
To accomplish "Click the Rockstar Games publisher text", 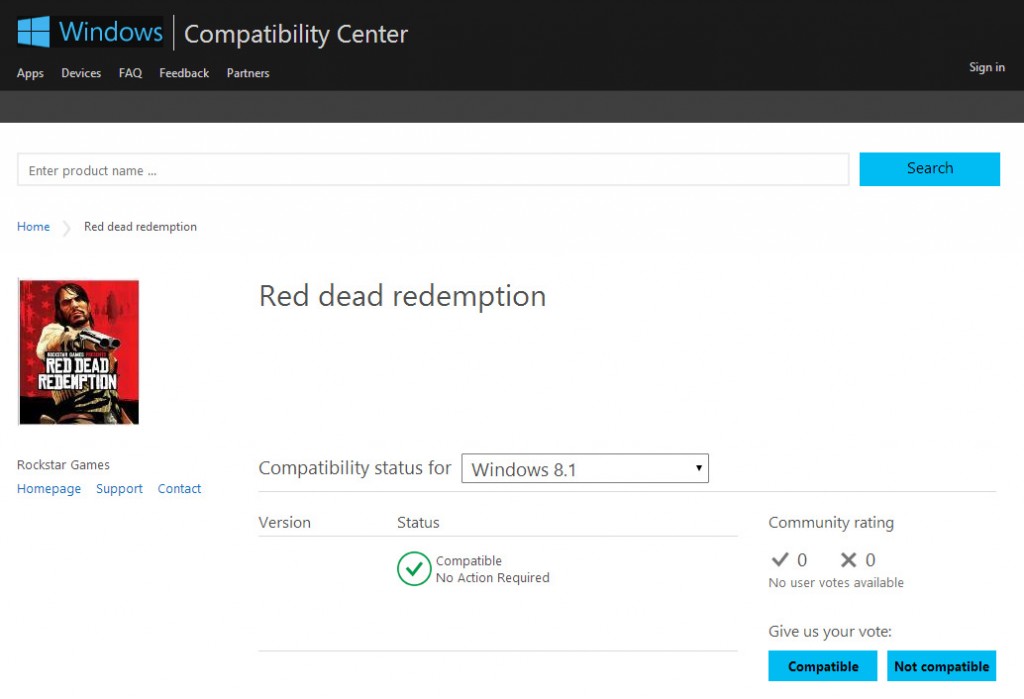I will click(x=63, y=464).
